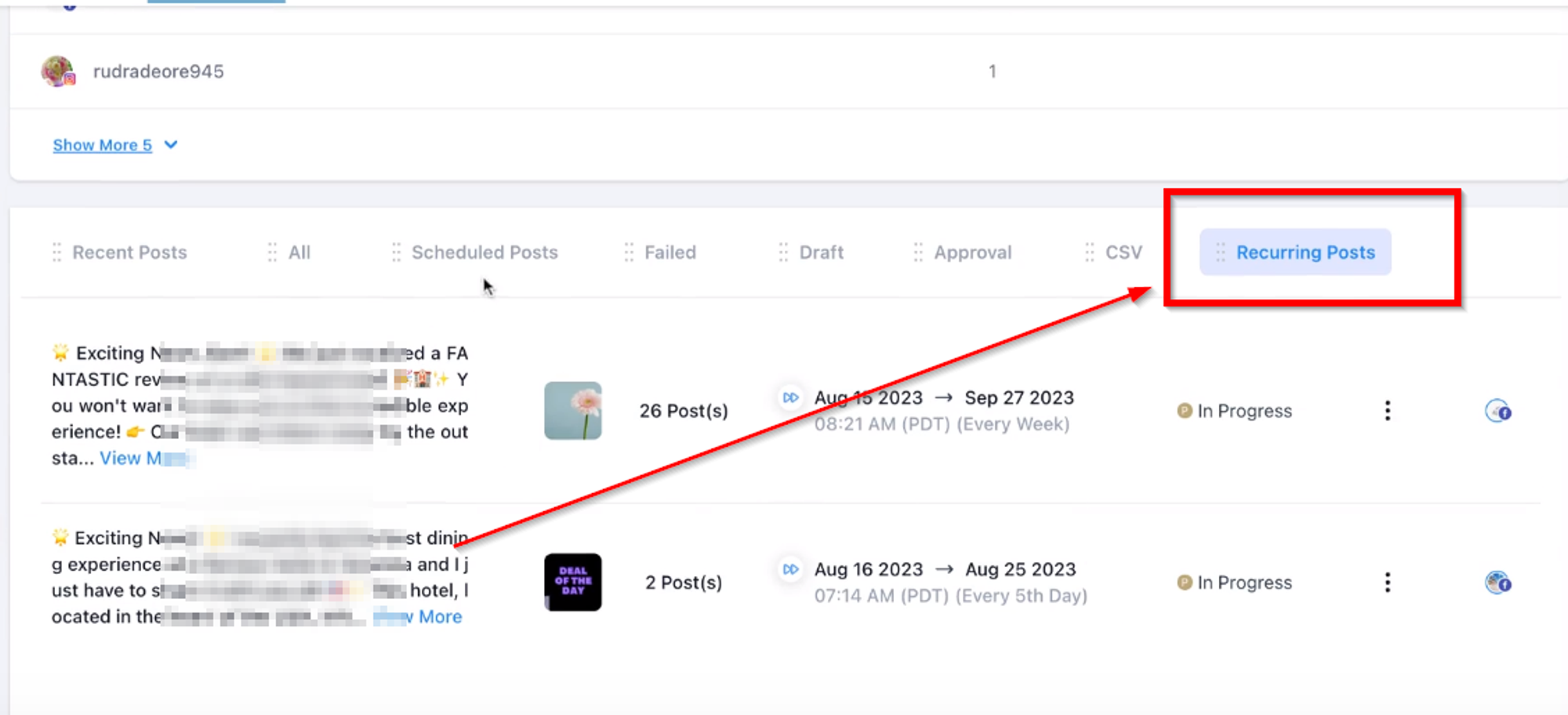Click Show More 5 link
Viewport: 1568px width, 715px height.
102,145
